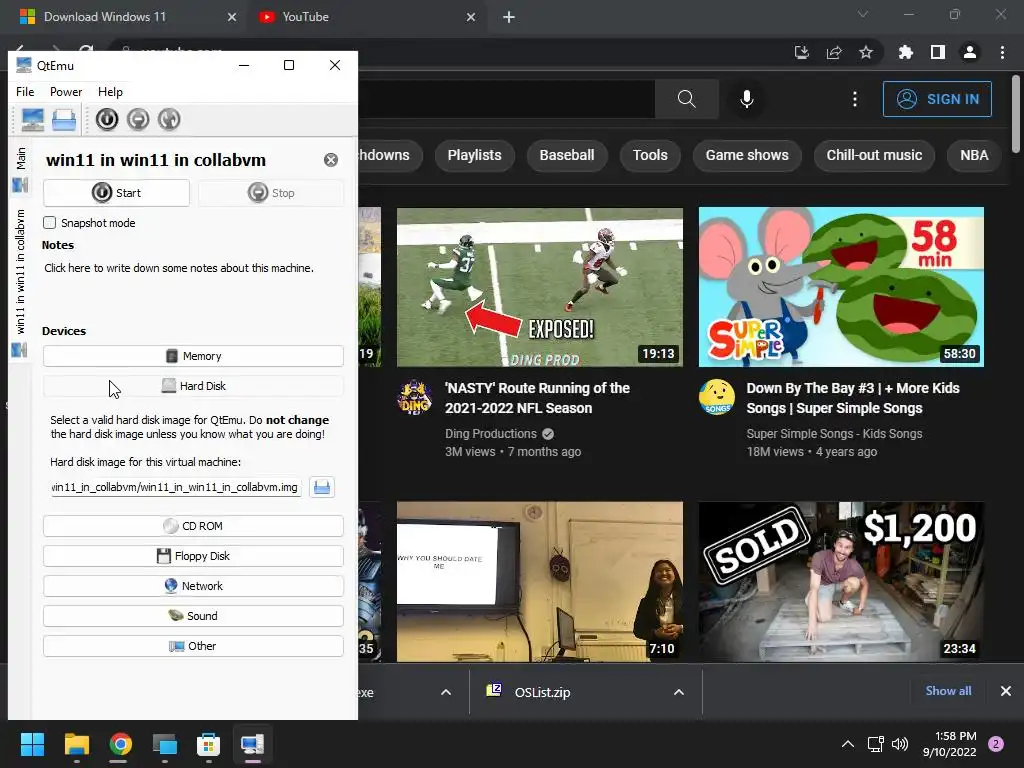This screenshot has height=768, width=1024.
Task: Click the open machine disk icon in QtEmu toolbar
Action: point(64,120)
